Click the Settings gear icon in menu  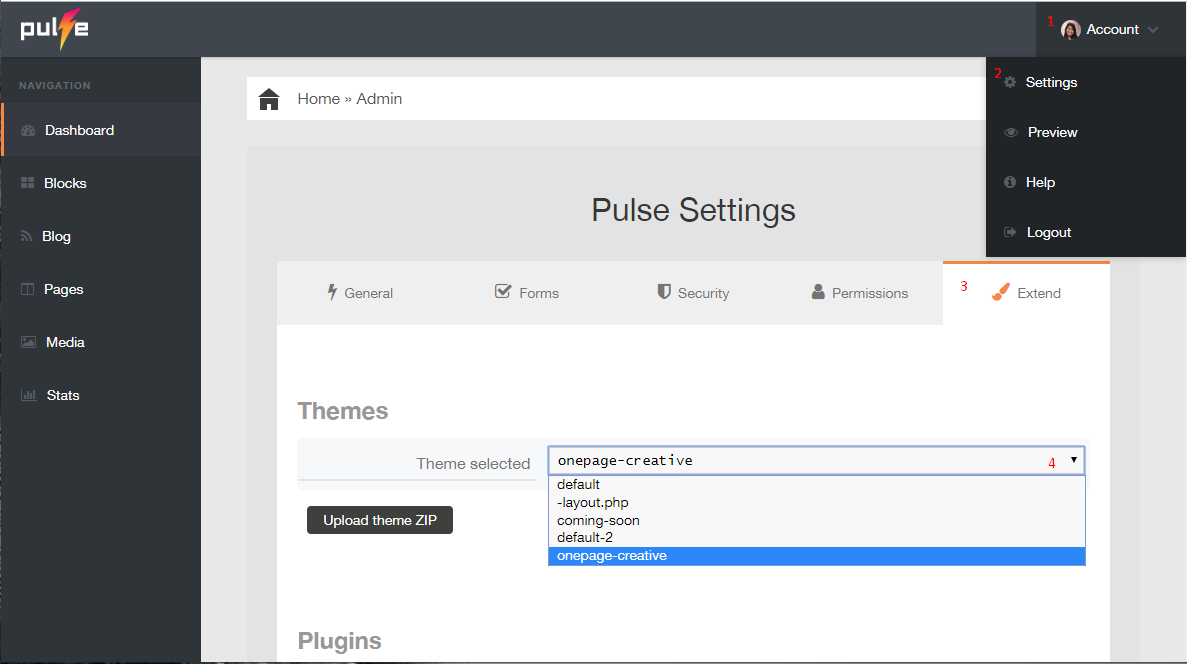(x=1010, y=83)
